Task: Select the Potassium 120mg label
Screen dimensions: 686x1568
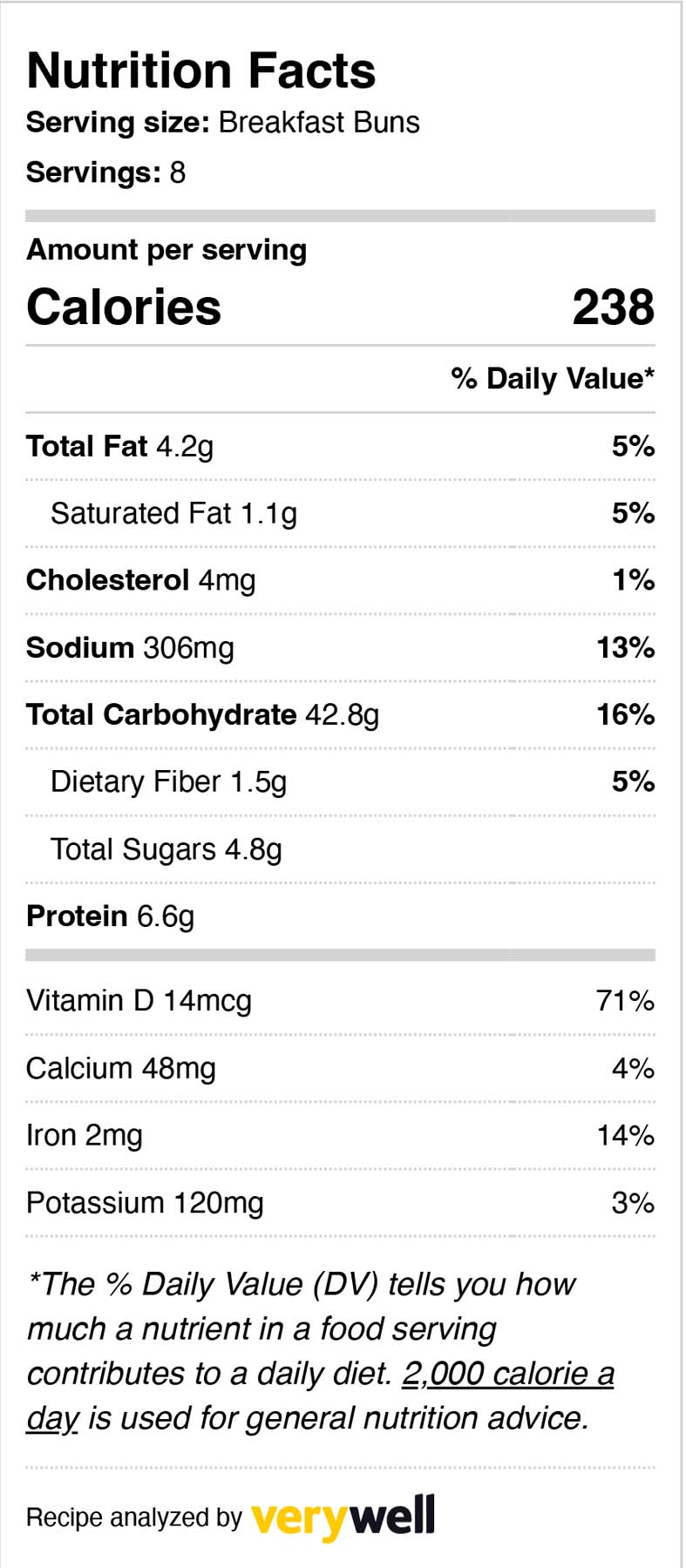Action: (x=145, y=1203)
